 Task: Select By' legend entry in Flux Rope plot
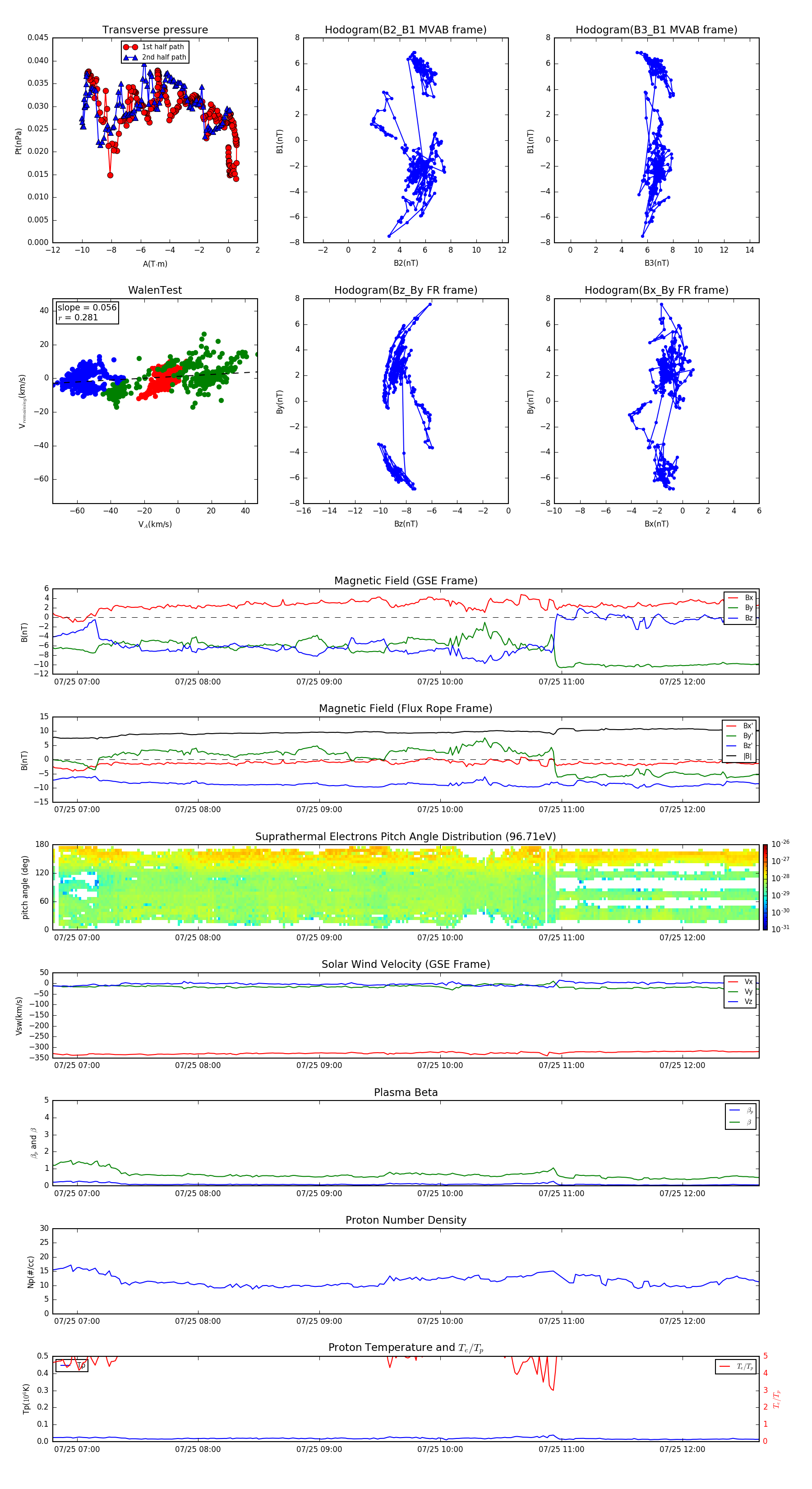[x=739, y=736]
